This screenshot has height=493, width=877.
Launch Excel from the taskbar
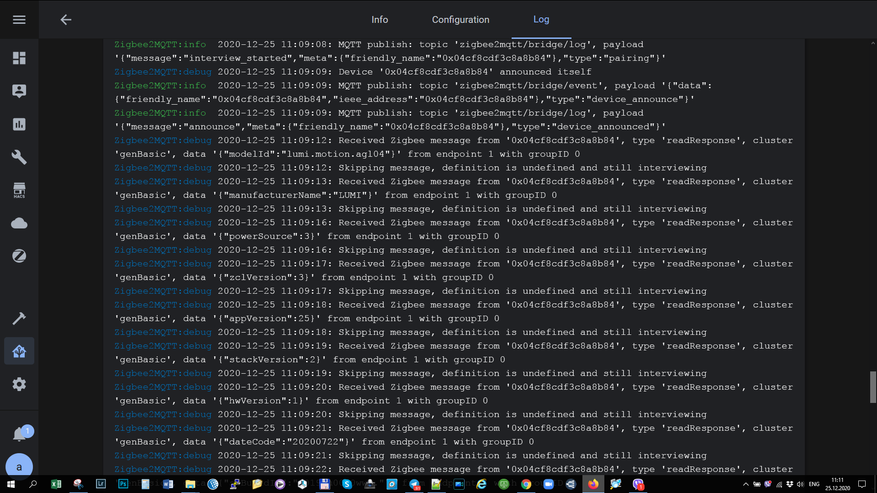click(x=56, y=484)
